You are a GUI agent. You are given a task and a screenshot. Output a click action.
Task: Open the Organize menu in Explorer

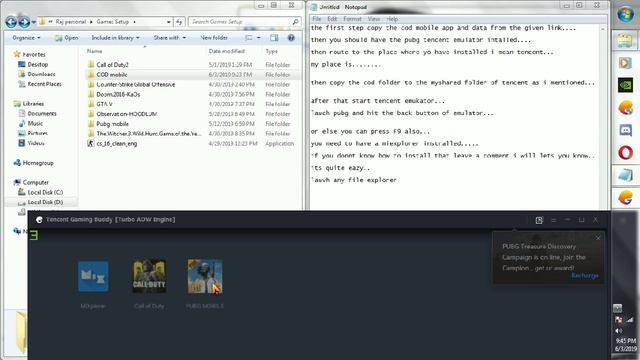[x=26, y=38]
